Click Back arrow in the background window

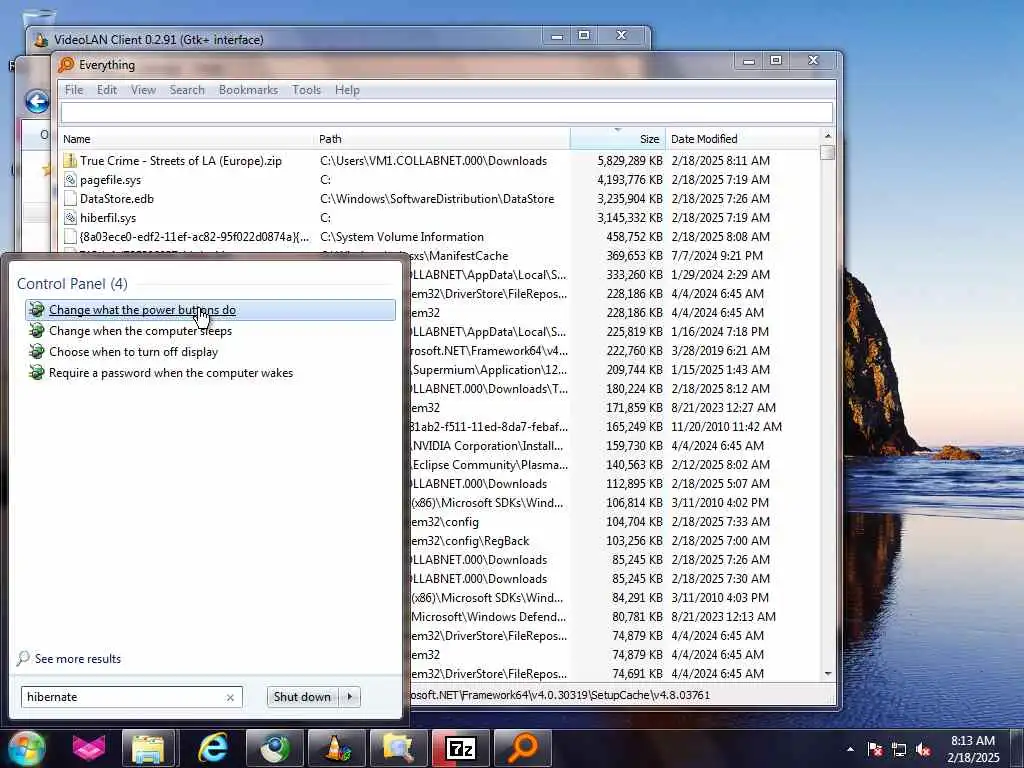click(37, 102)
